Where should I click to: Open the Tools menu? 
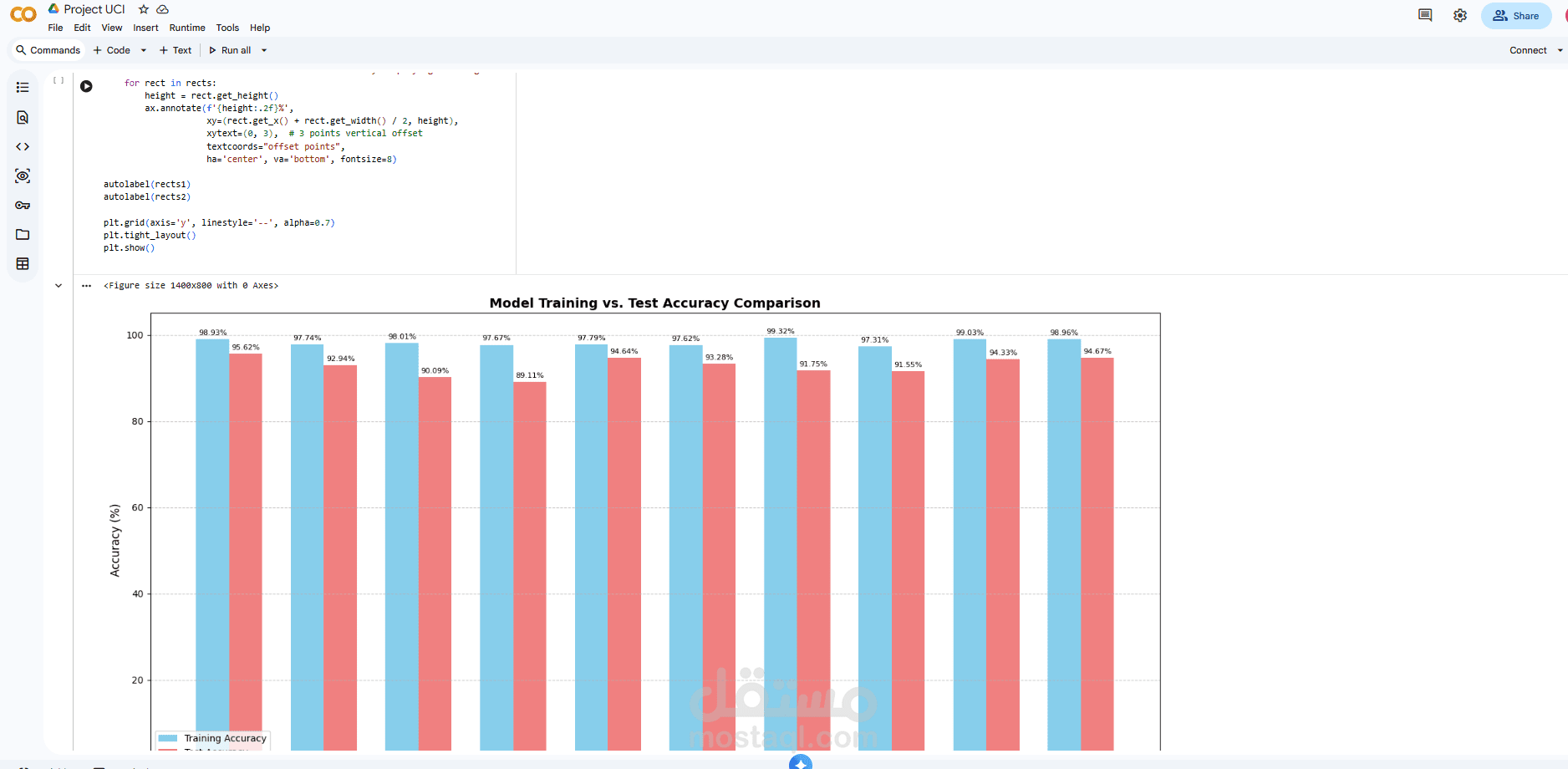(227, 28)
